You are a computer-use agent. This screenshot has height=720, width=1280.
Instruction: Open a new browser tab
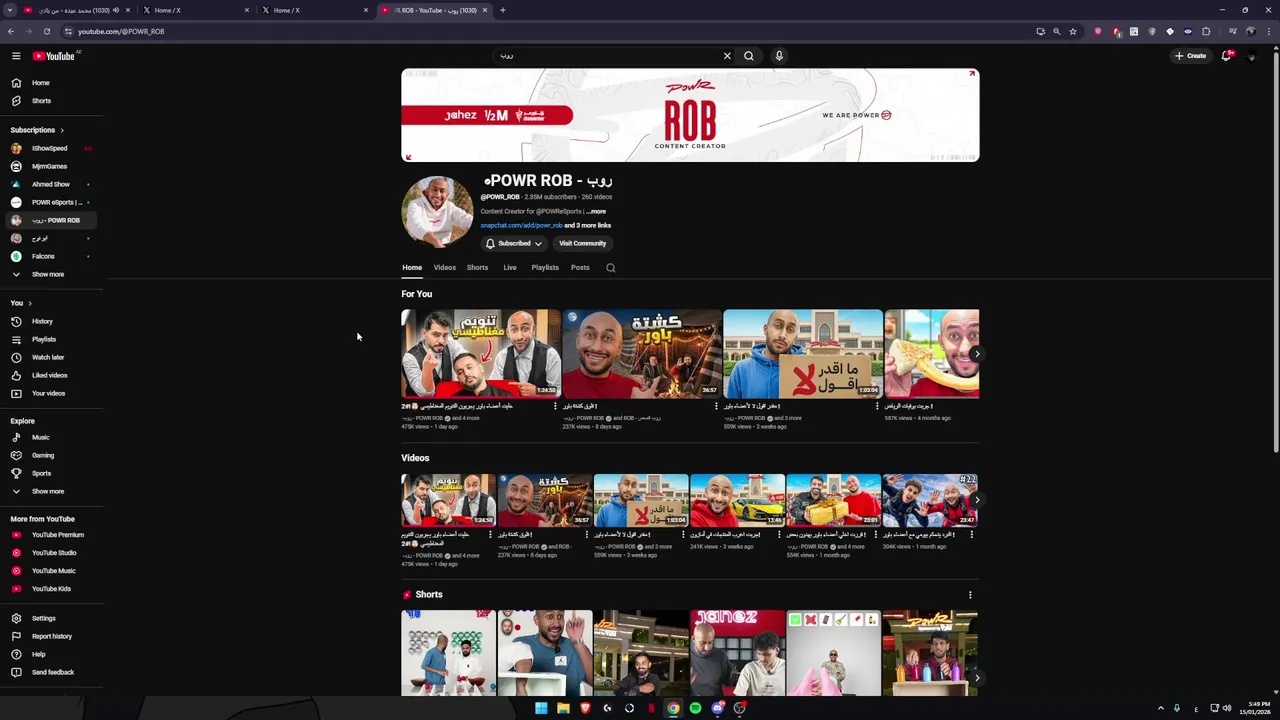point(502,10)
